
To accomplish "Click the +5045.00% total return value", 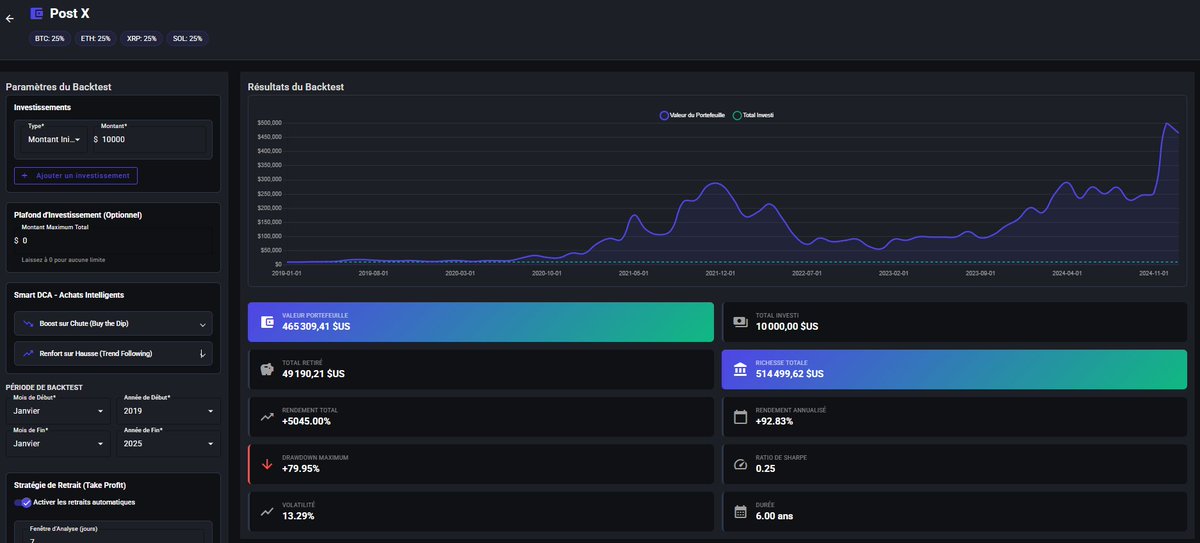I will tap(306, 421).
